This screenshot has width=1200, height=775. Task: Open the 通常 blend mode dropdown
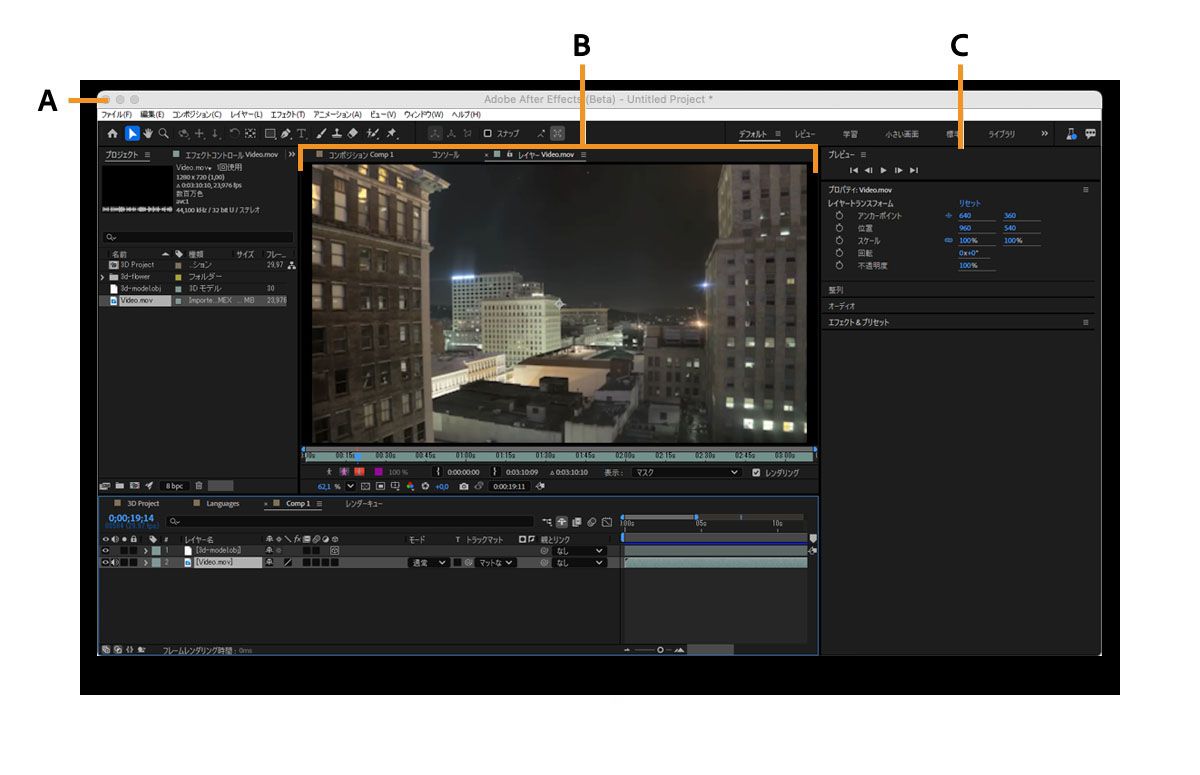pos(429,562)
